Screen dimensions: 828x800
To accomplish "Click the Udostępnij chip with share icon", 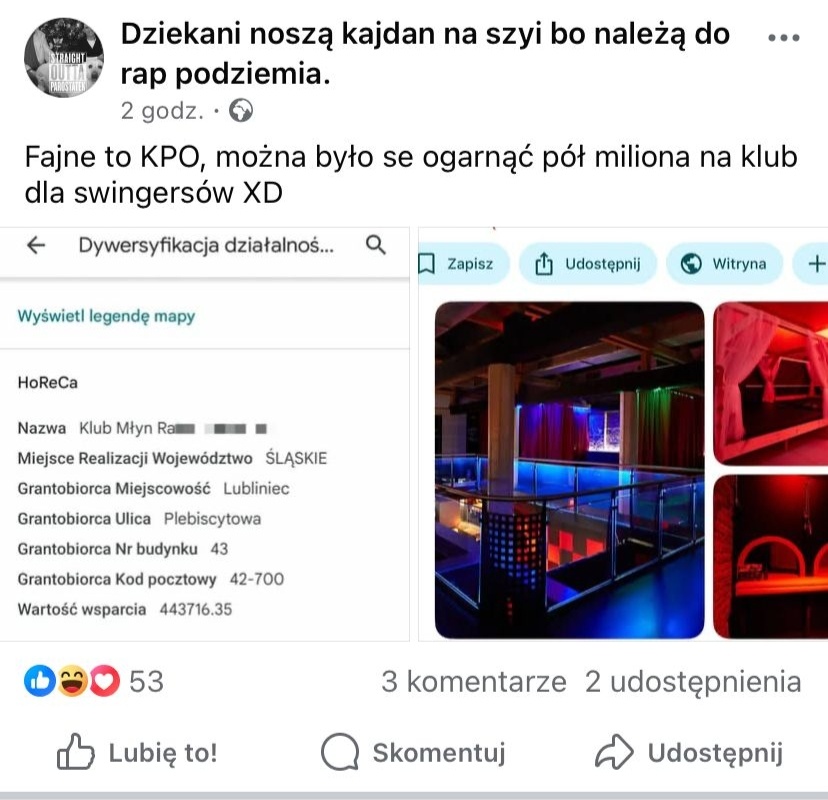I will coord(588,263).
